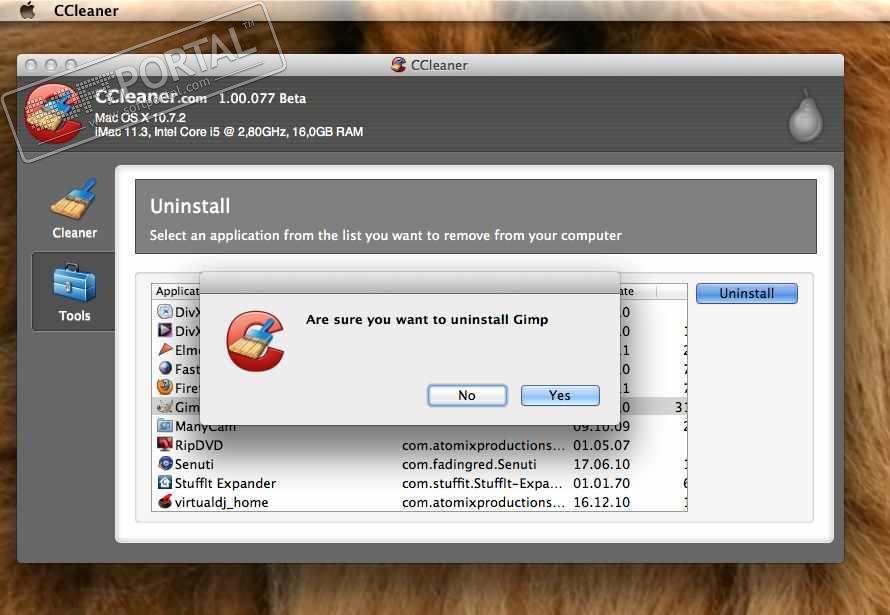Switch to the Cleaner section
The width and height of the screenshot is (890, 615).
[74, 208]
